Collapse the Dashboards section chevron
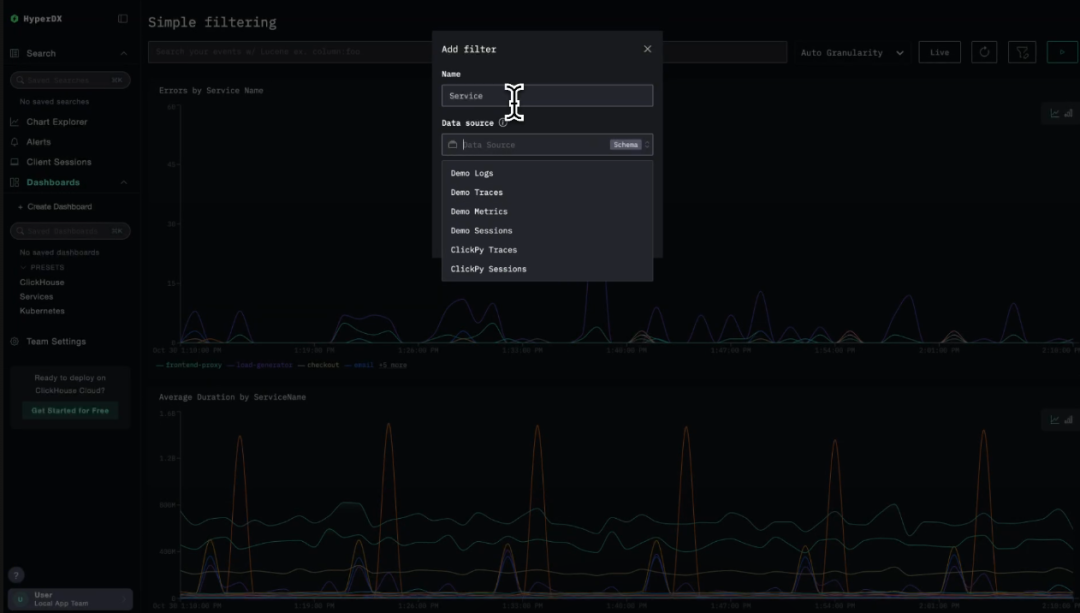This screenshot has height=613, width=1080. [124, 183]
